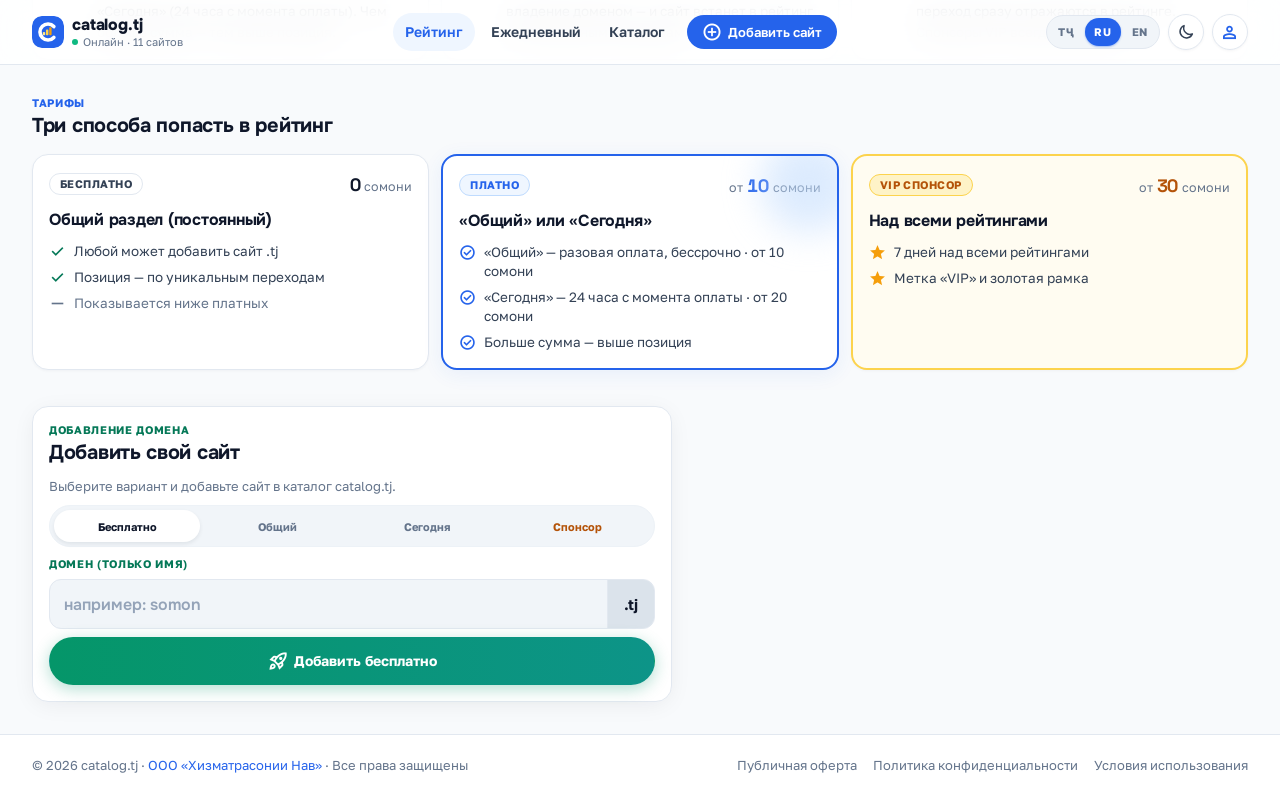Click the Общий раздел (постоянный) heading
Screen dimensions: 1280x800
(160, 219)
